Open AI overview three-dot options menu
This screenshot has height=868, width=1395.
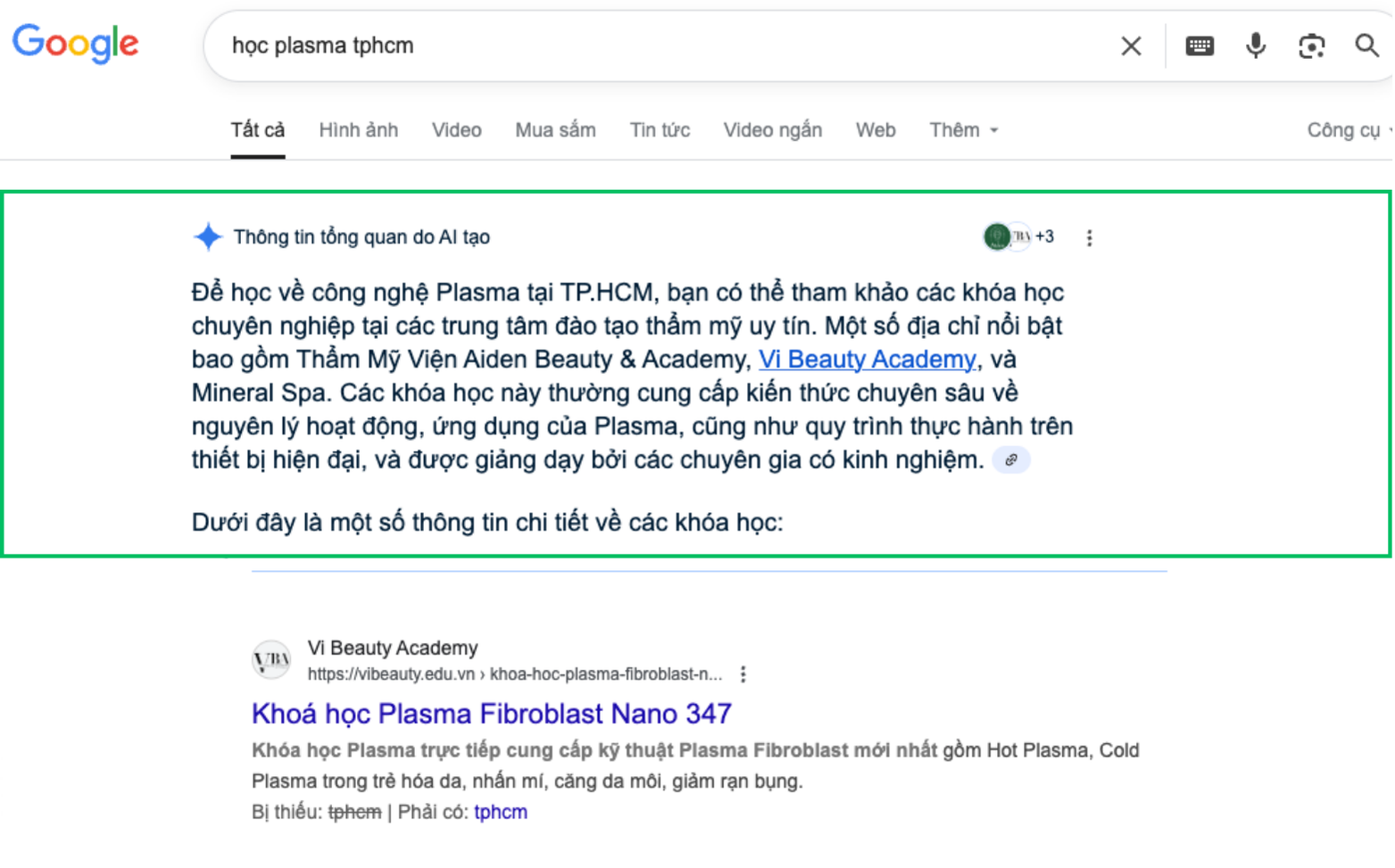click(x=1089, y=237)
